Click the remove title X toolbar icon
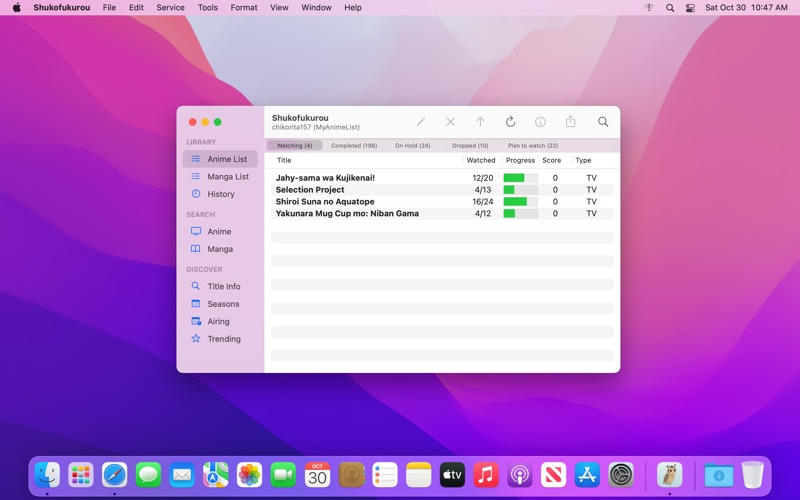The height and width of the screenshot is (500, 800). pos(451,122)
